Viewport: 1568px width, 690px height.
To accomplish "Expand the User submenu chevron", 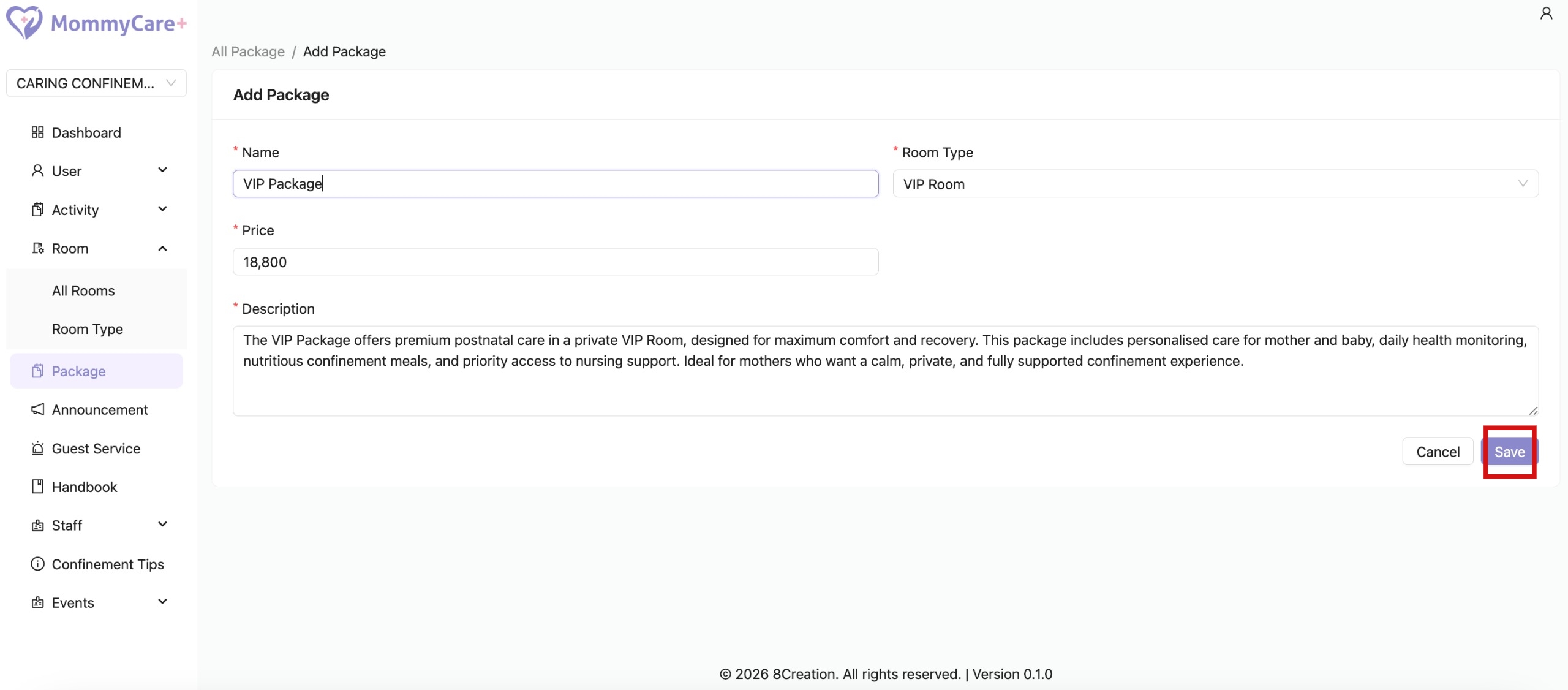I will (x=162, y=170).
